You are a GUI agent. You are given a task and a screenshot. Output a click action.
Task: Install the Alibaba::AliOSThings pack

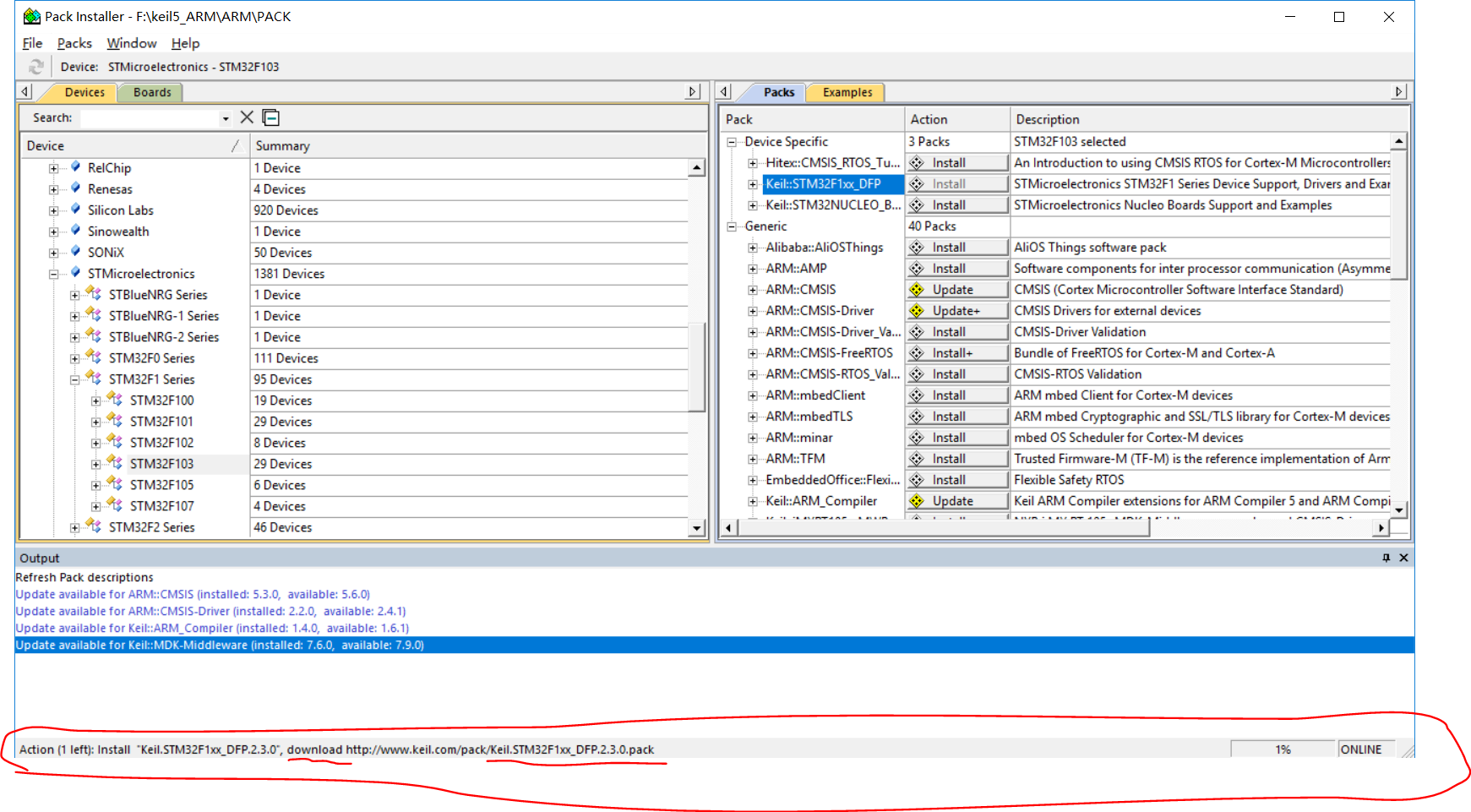[957, 248]
